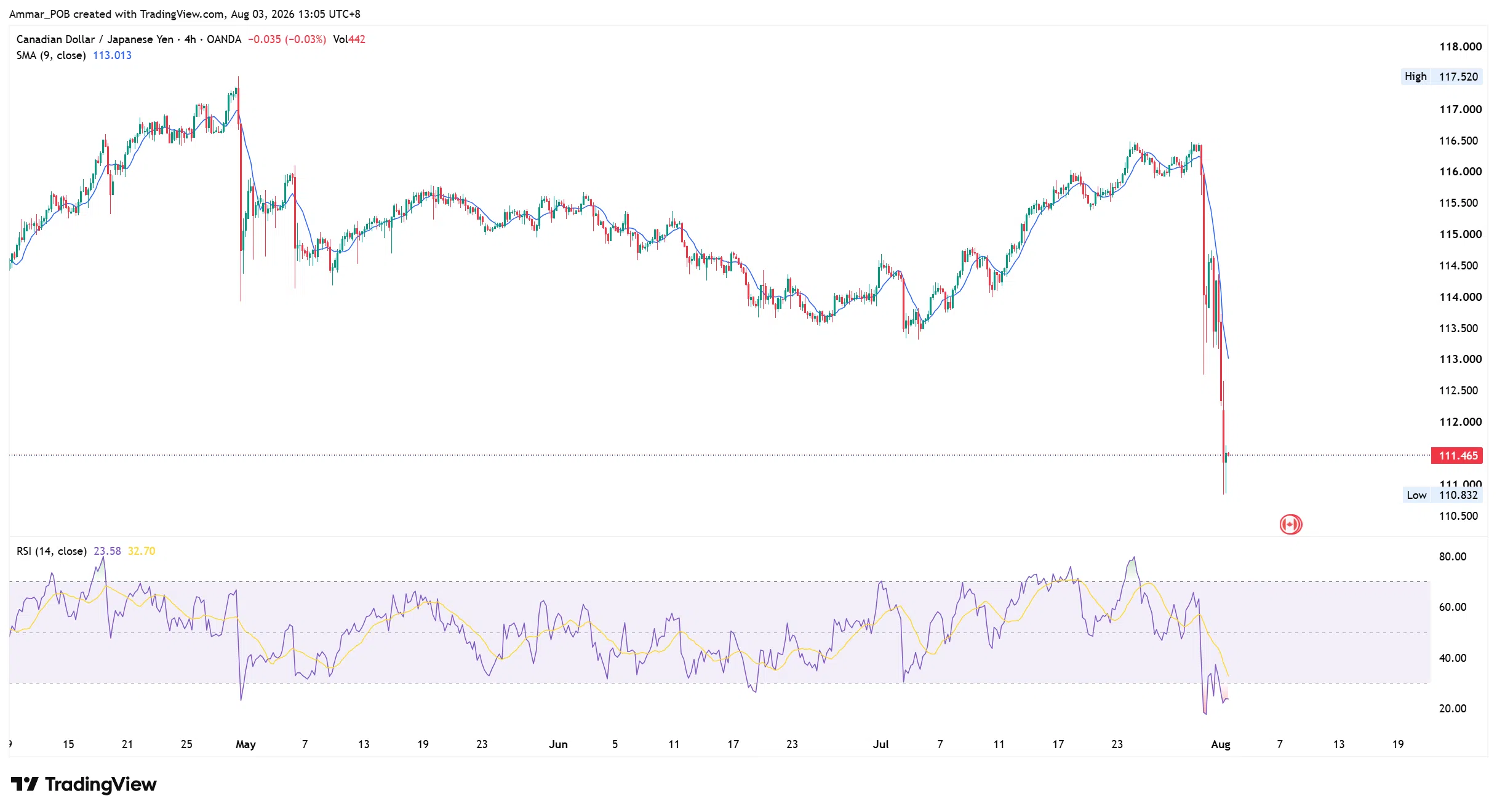Click the 117.000 price axis label
1497x812 pixels.
click(x=1460, y=109)
